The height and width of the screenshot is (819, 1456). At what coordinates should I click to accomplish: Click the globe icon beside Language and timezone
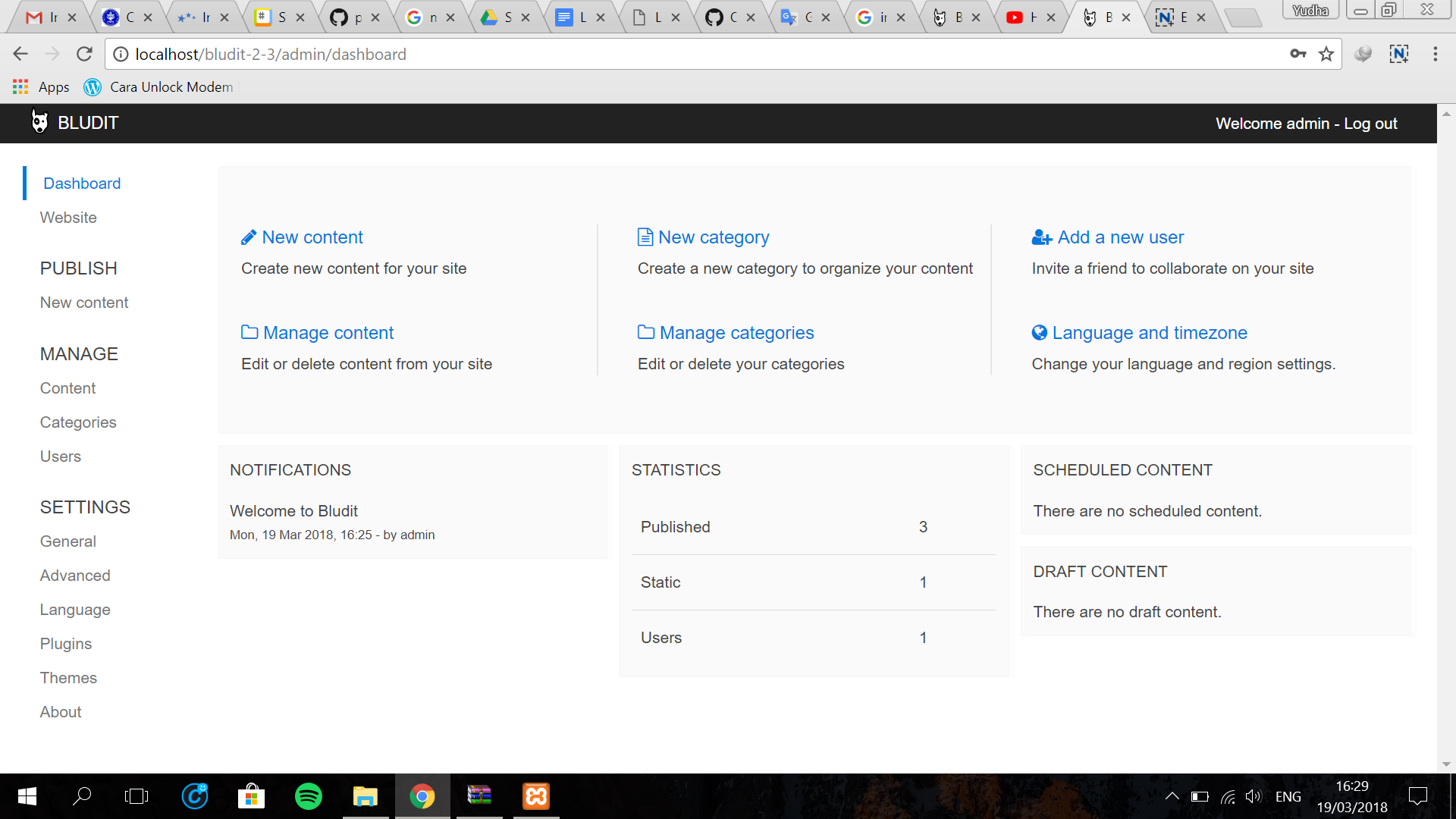click(1039, 332)
